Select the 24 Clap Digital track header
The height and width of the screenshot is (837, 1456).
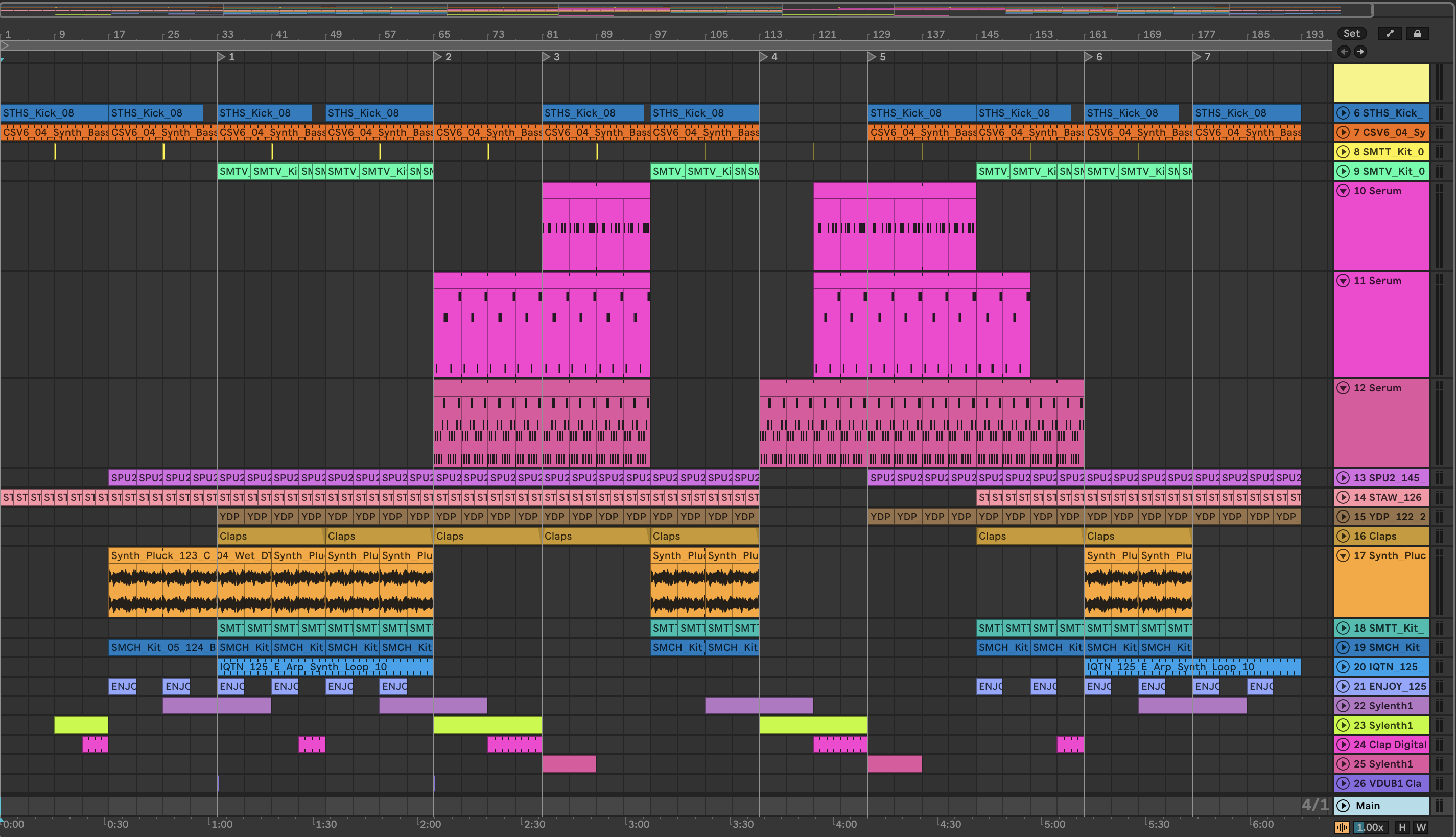pos(1390,745)
